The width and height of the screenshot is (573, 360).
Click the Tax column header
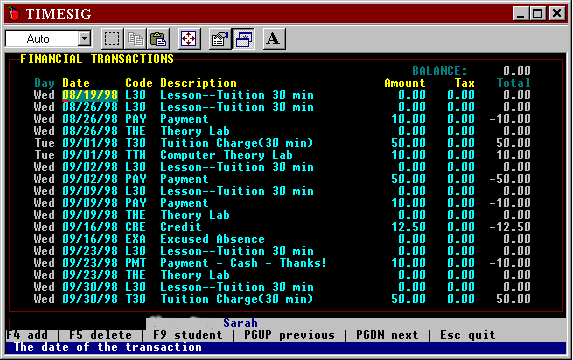[x=464, y=83]
